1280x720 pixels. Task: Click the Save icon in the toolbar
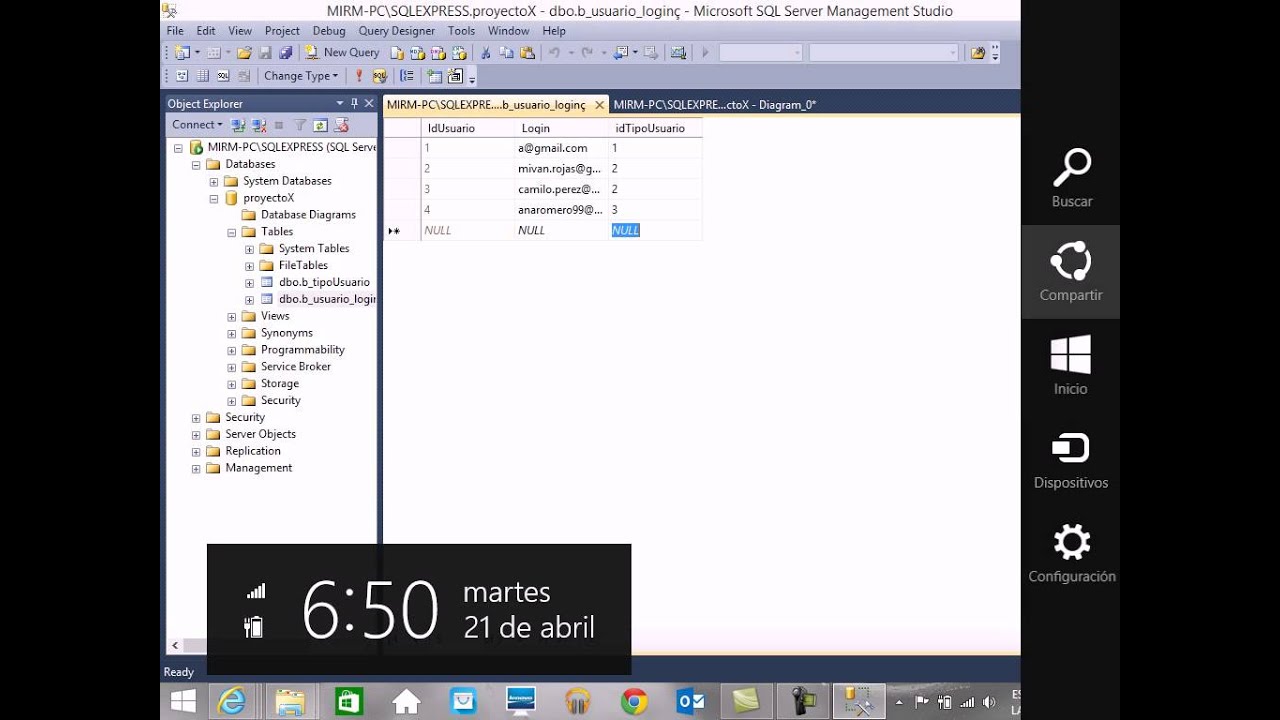coord(265,52)
